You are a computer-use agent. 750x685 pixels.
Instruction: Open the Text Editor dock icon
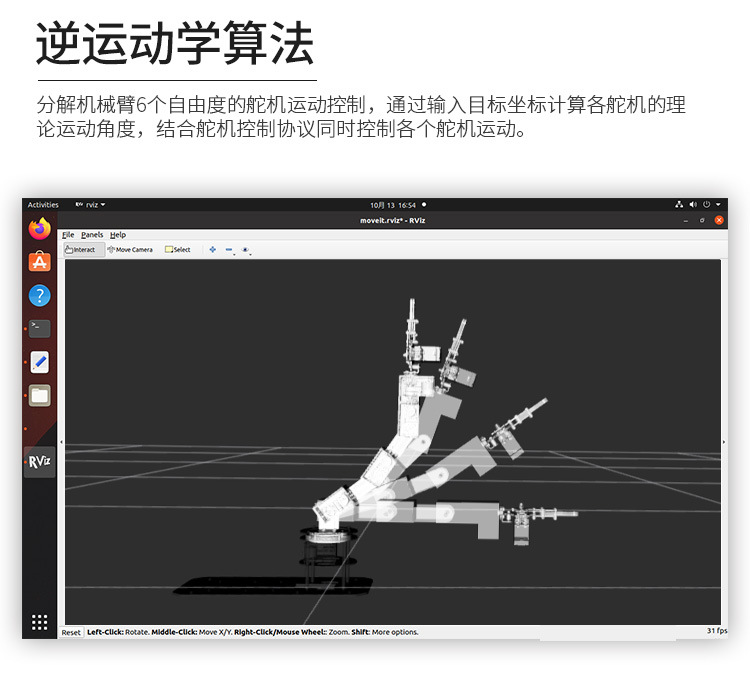tap(40, 362)
